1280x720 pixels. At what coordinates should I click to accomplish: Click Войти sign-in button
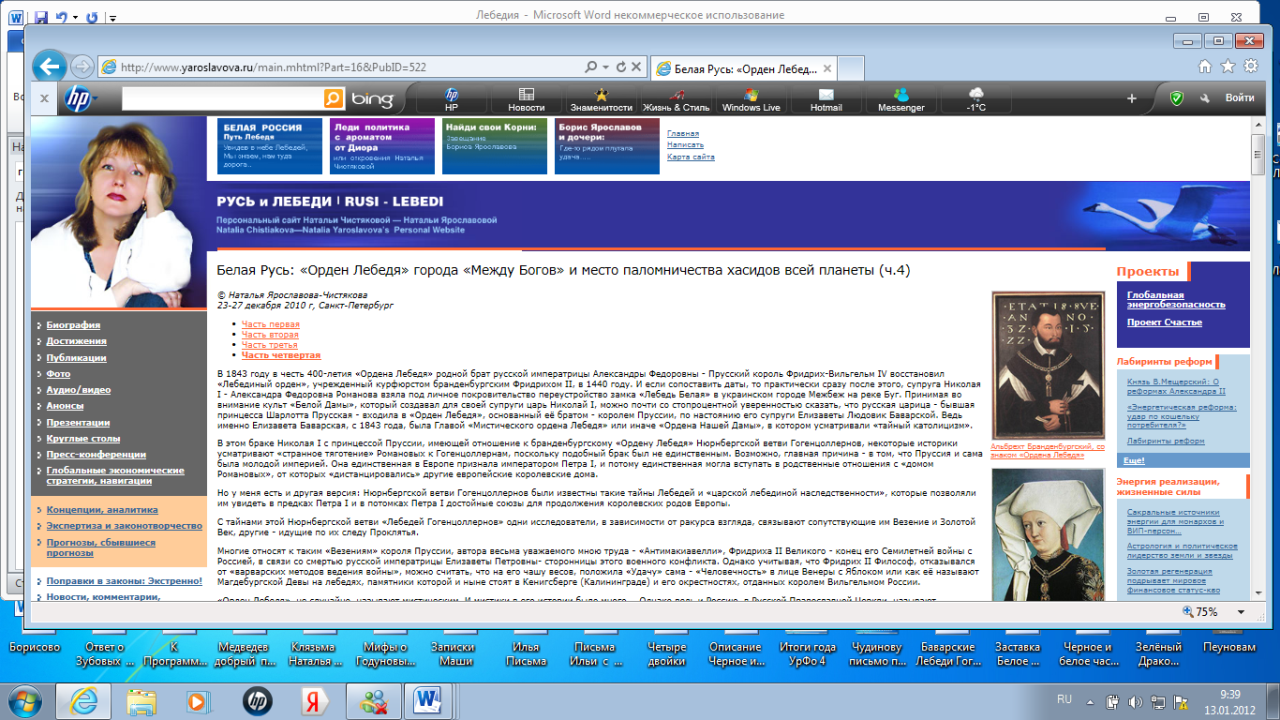coord(1240,98)
